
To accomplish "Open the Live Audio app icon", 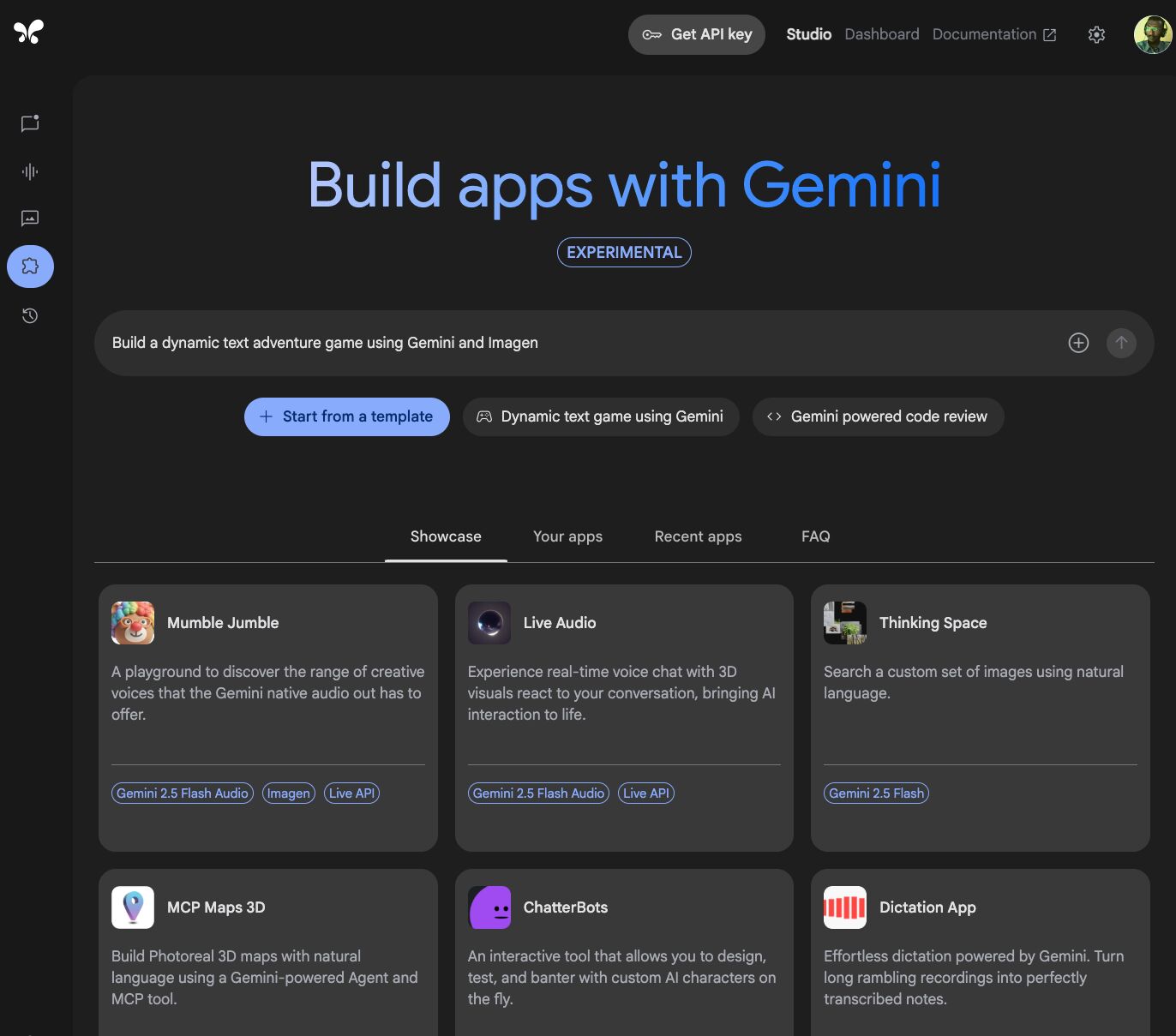I will coord(489,623).
